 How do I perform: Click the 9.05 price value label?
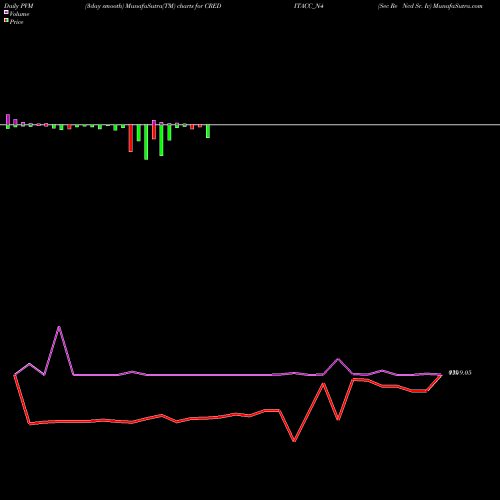pyautogui.click(x=460, y=373)
